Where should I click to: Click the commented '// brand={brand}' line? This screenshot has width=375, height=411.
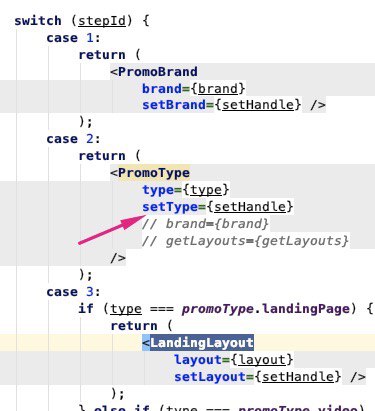[x=205, y=224]
